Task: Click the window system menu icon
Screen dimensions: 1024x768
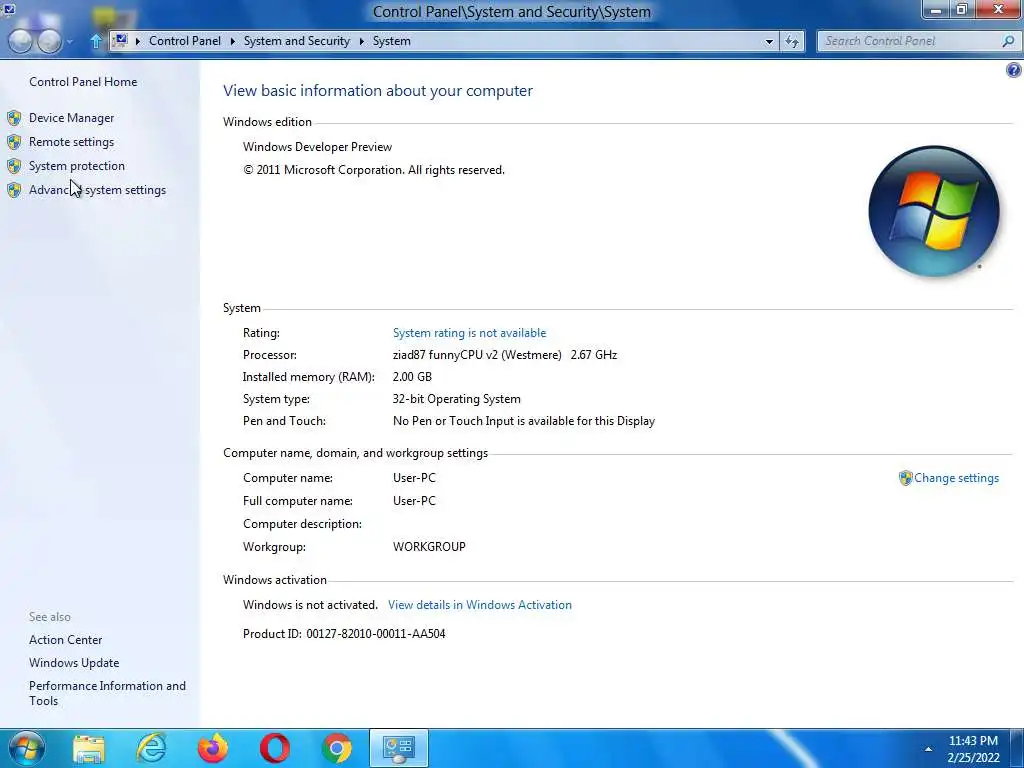Action: click(x=8, y=8)
